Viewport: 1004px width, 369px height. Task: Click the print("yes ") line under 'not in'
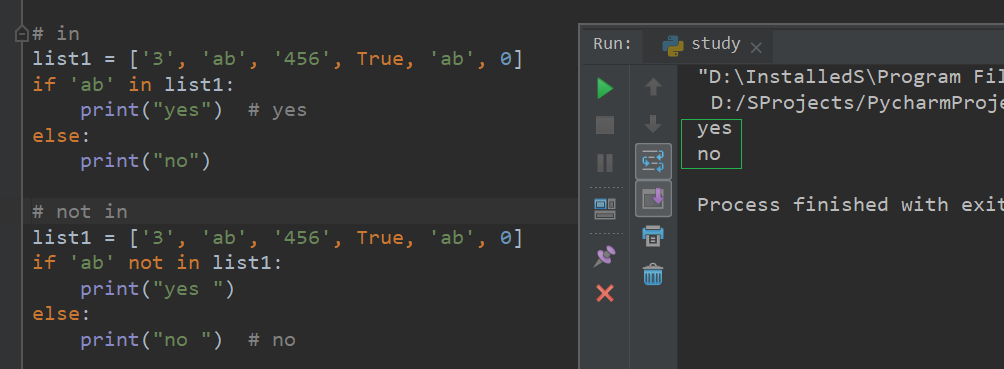(158, 288)
